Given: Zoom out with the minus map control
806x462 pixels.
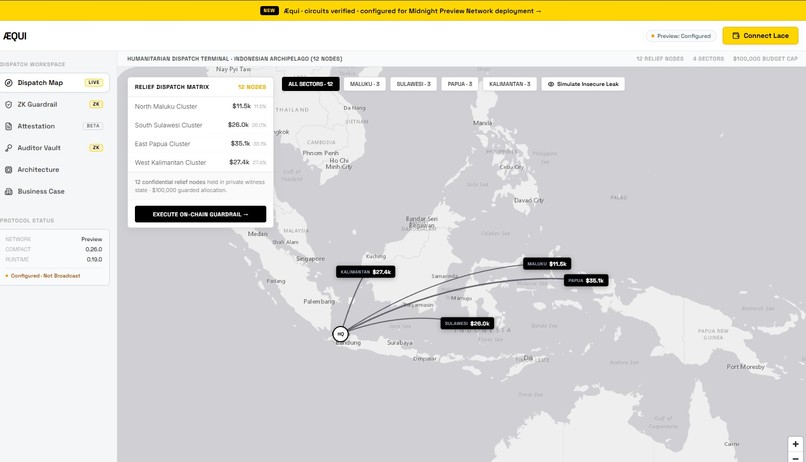Looking at the screenshot, I should pyautogui.click(x=795, y=457).
